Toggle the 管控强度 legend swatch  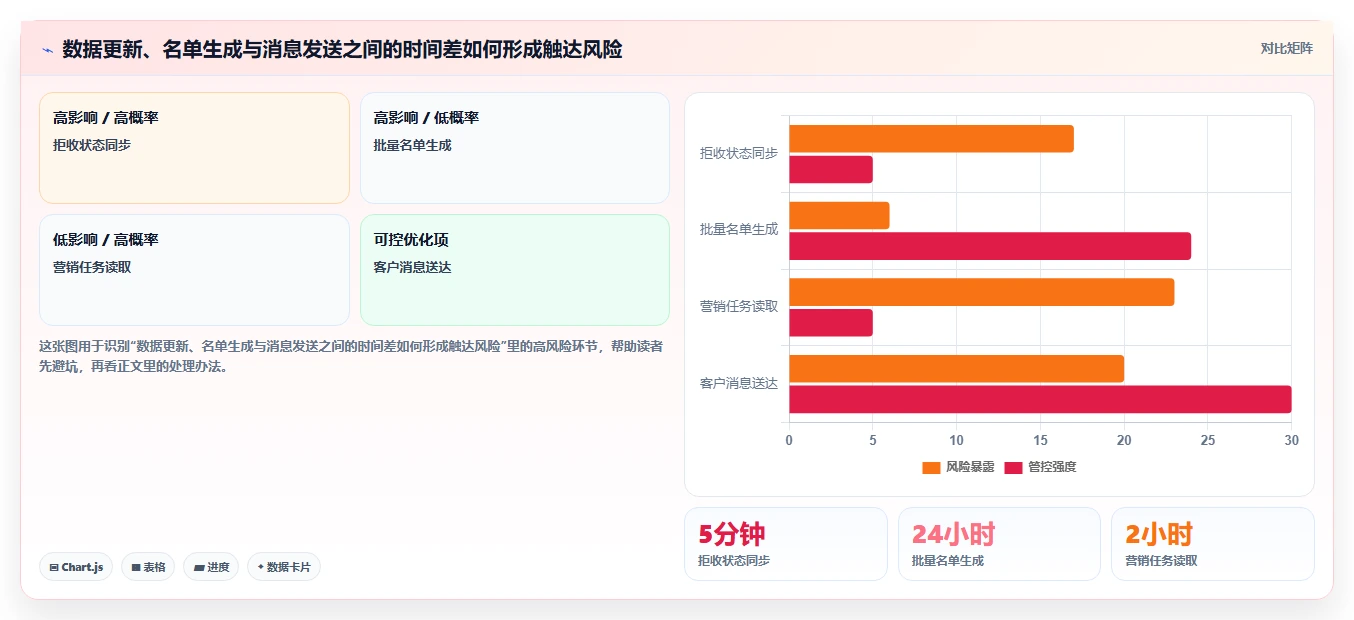click(x=1014, y=467)
